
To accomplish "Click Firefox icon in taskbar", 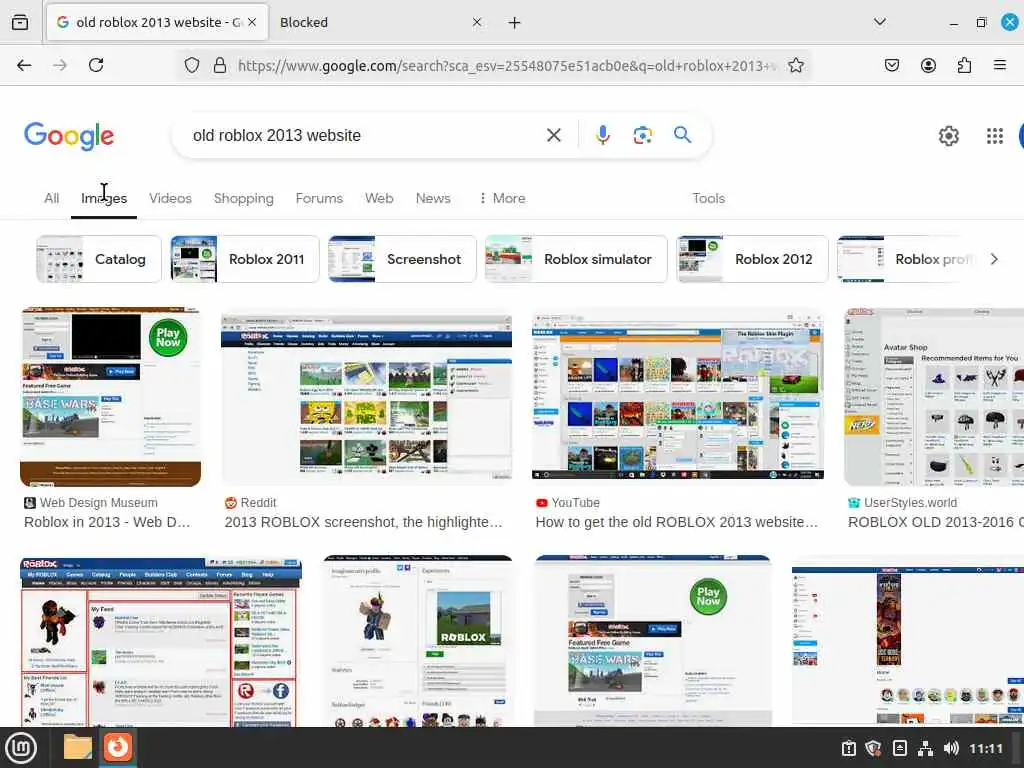I will (x=118, y=747).
